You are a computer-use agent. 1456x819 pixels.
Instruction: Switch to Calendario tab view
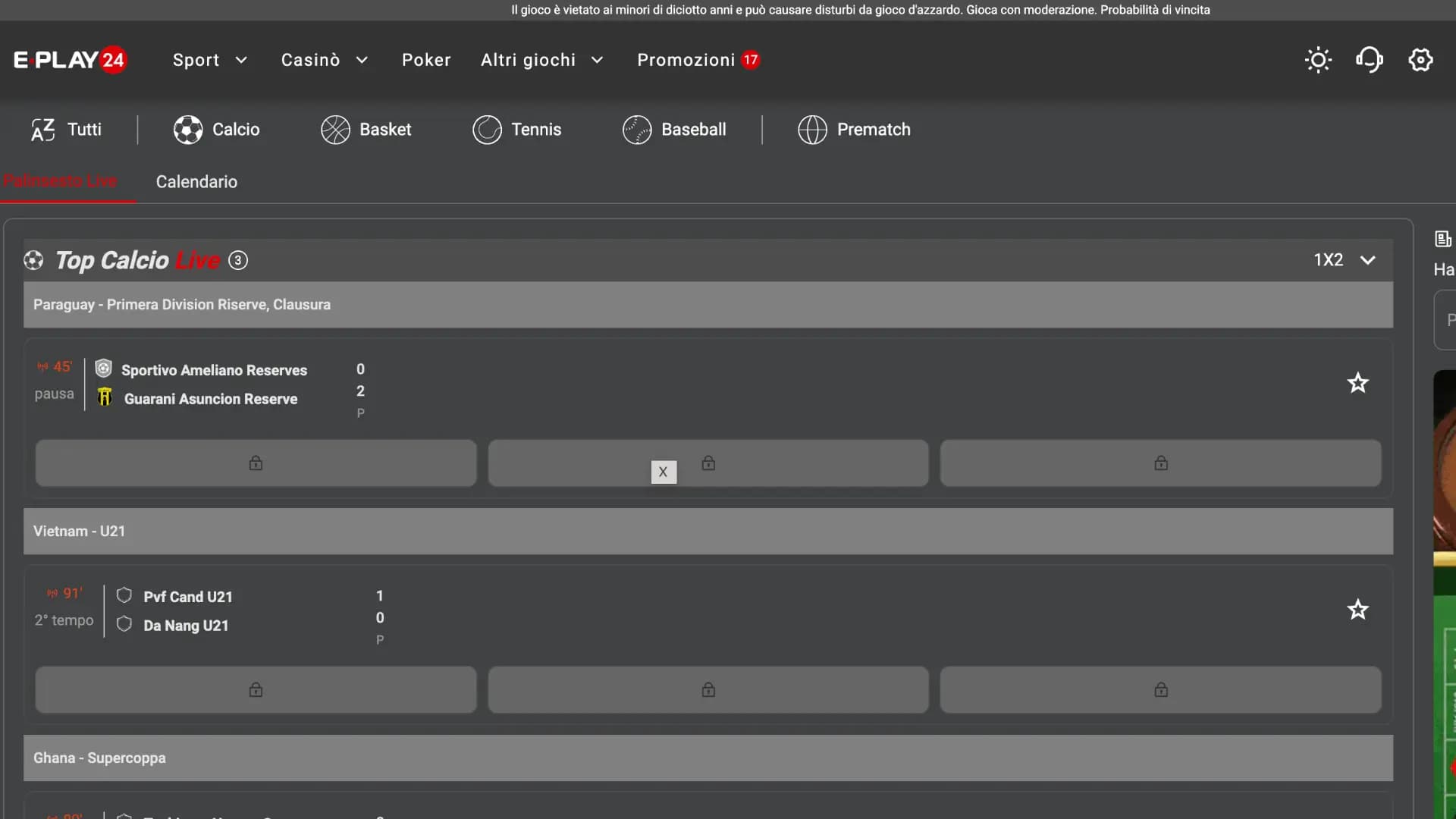(x=196, y=181)
